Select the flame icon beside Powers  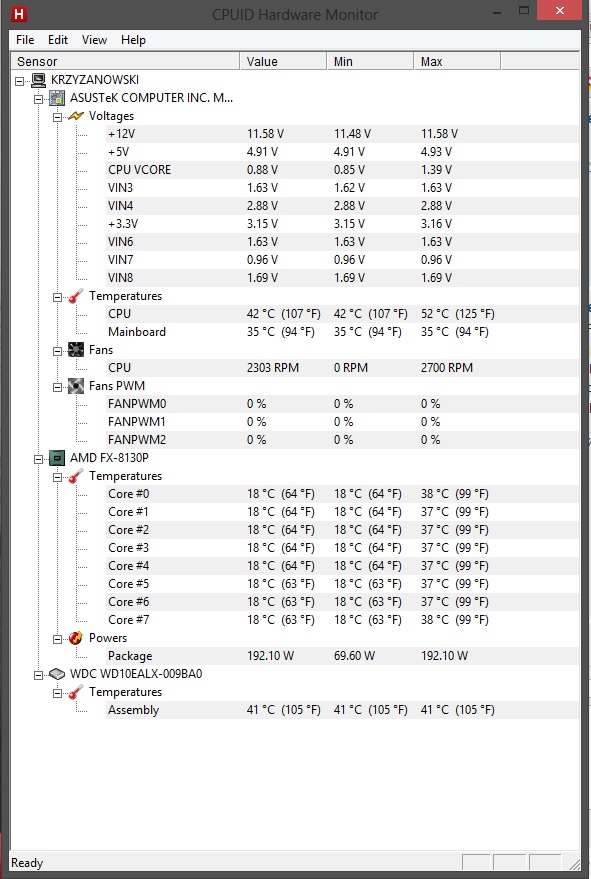76,638
